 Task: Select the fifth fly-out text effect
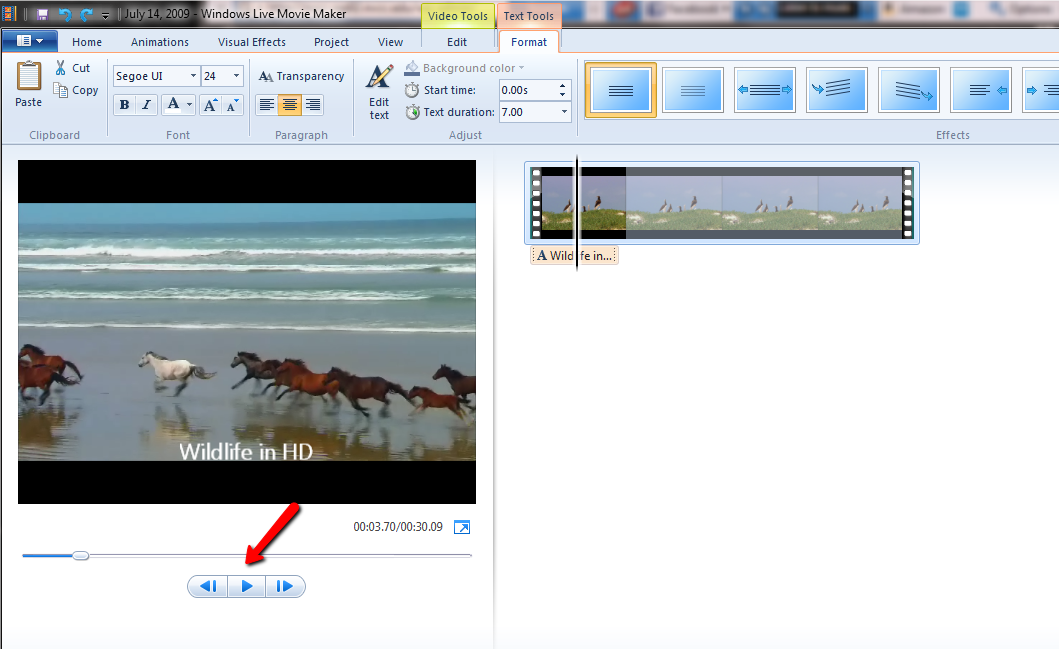[x=908, y=90]
